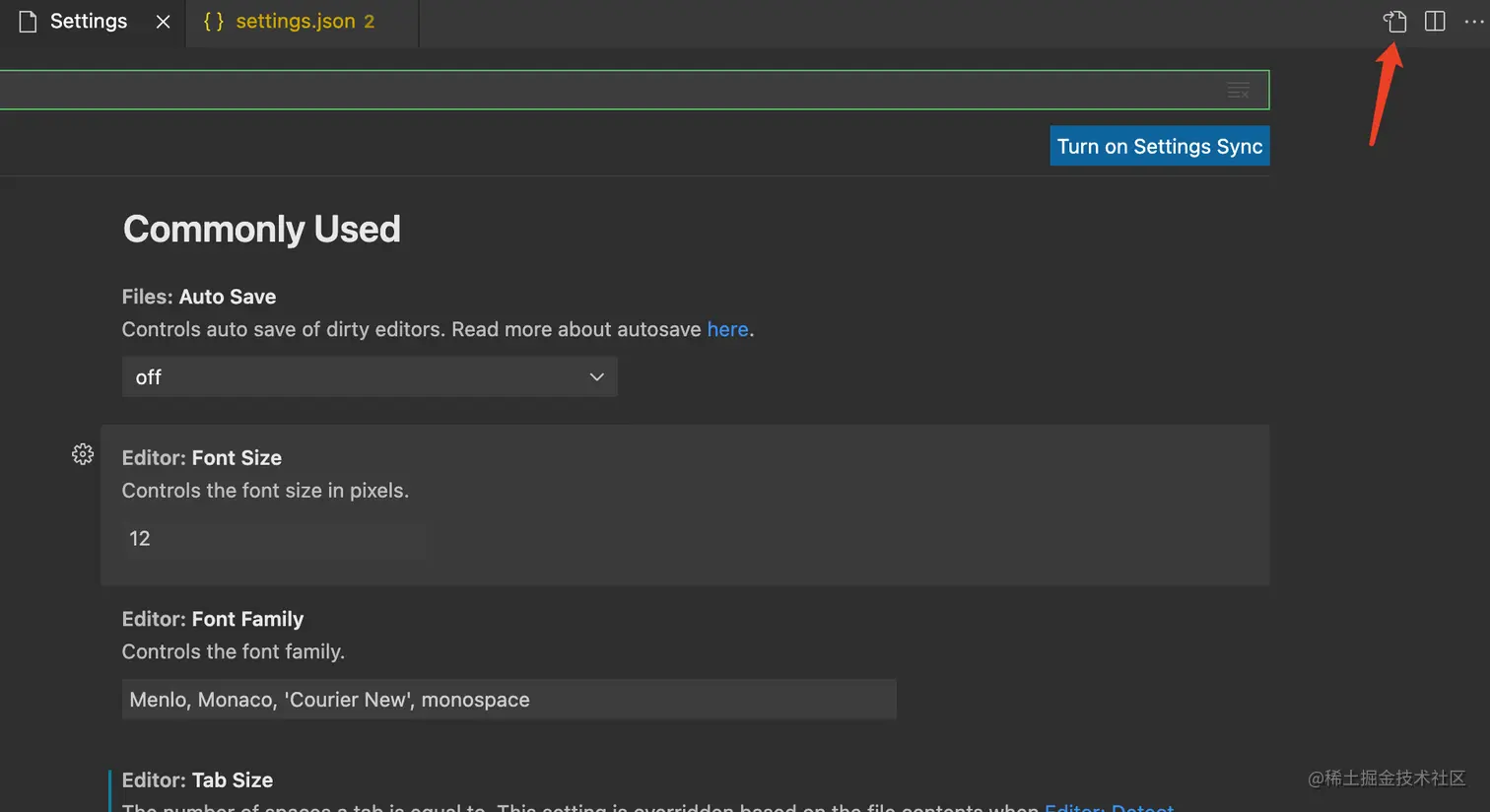Switch to the Settings tab

pyautogui.click(x=89, y=22)
